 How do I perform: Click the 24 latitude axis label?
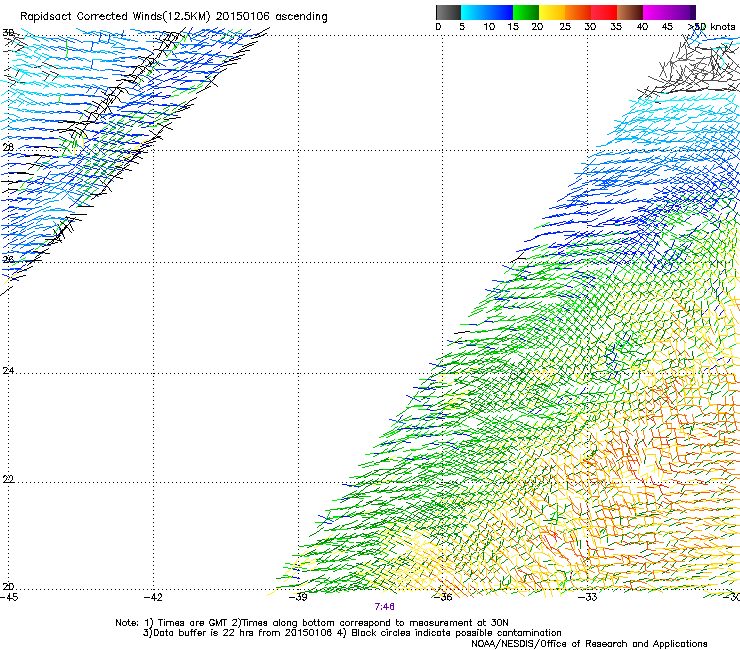click(8, 371)
